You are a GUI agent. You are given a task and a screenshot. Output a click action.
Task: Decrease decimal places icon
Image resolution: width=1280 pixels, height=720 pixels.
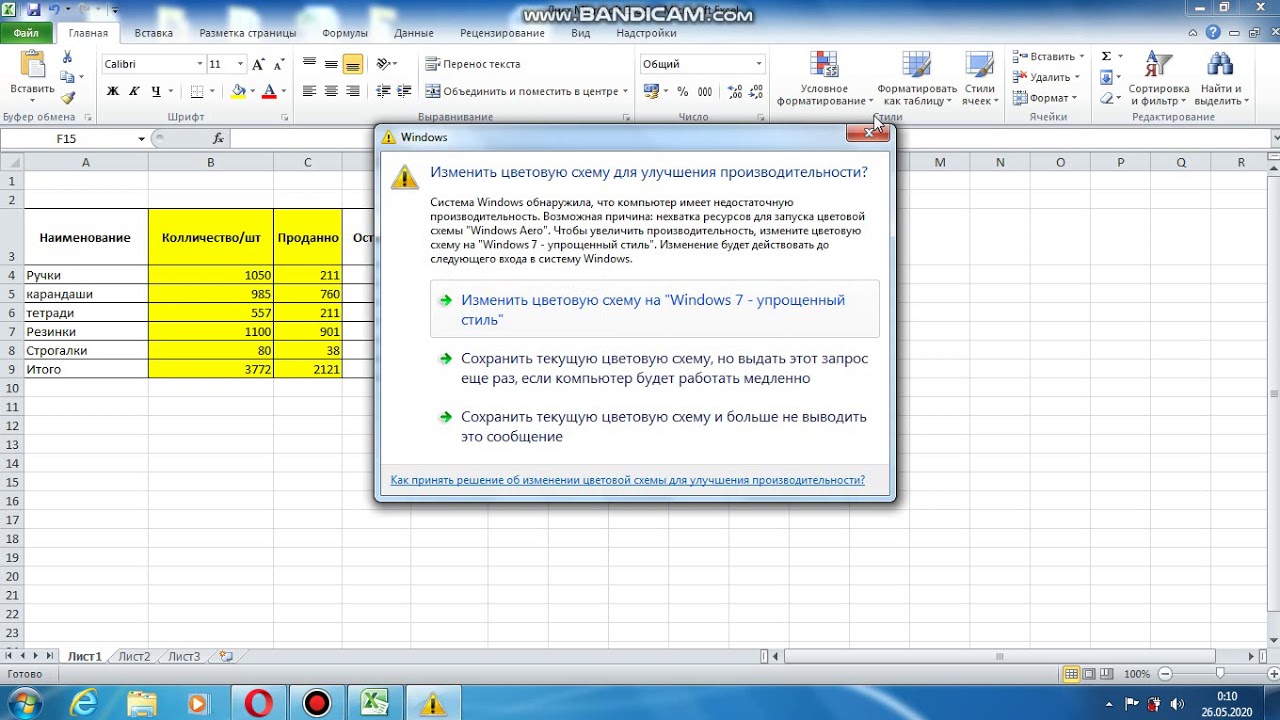coord(758,91)
